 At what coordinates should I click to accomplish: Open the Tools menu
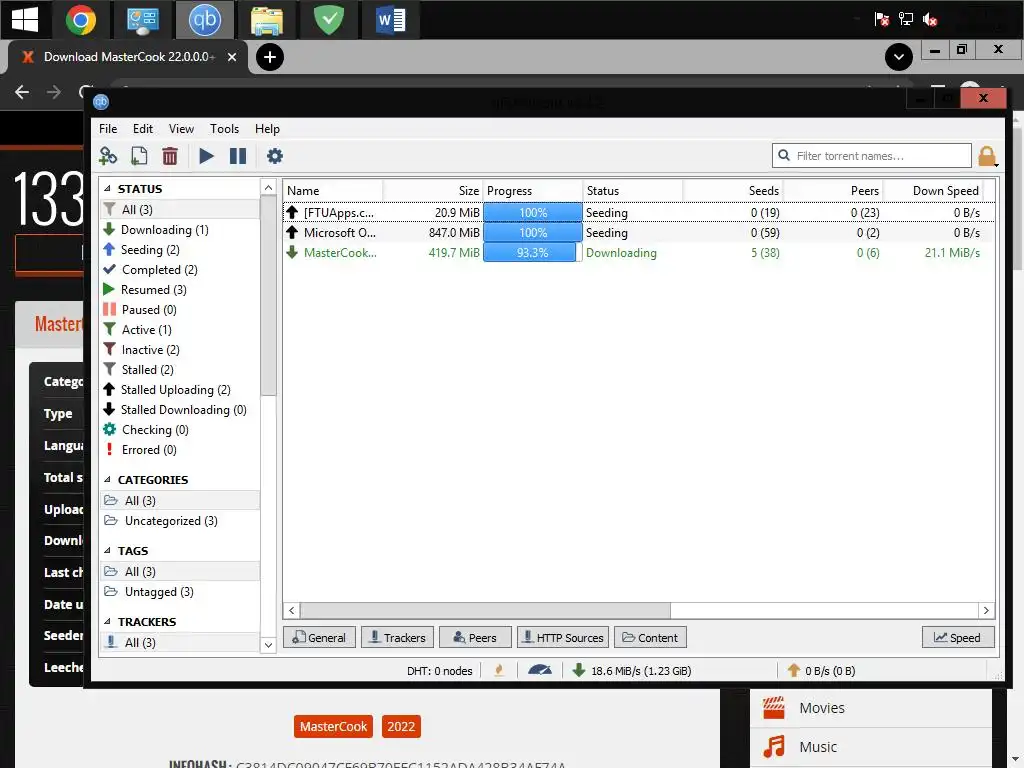click(224, 129)
